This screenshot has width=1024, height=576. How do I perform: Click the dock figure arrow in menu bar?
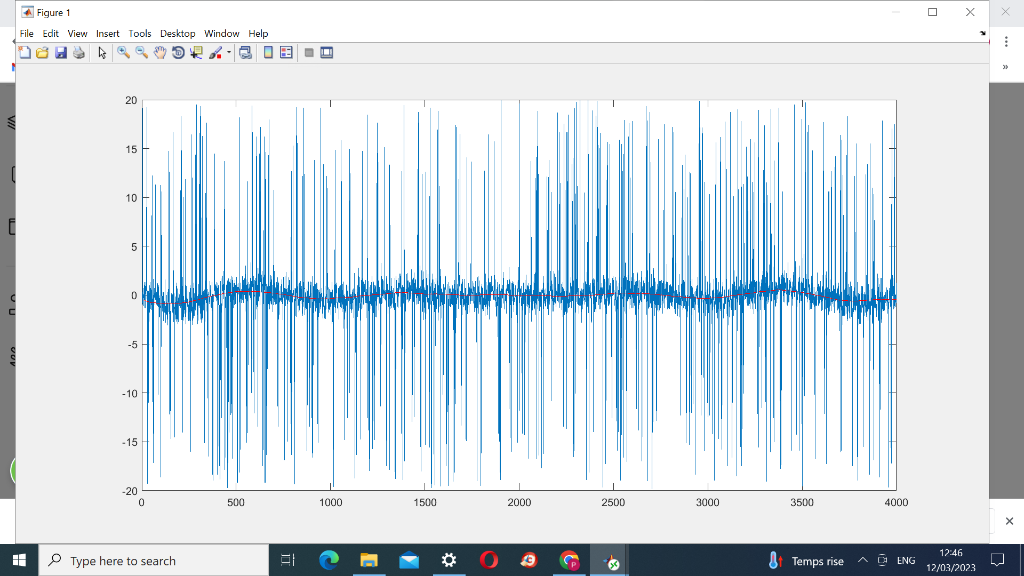point(982,33)
